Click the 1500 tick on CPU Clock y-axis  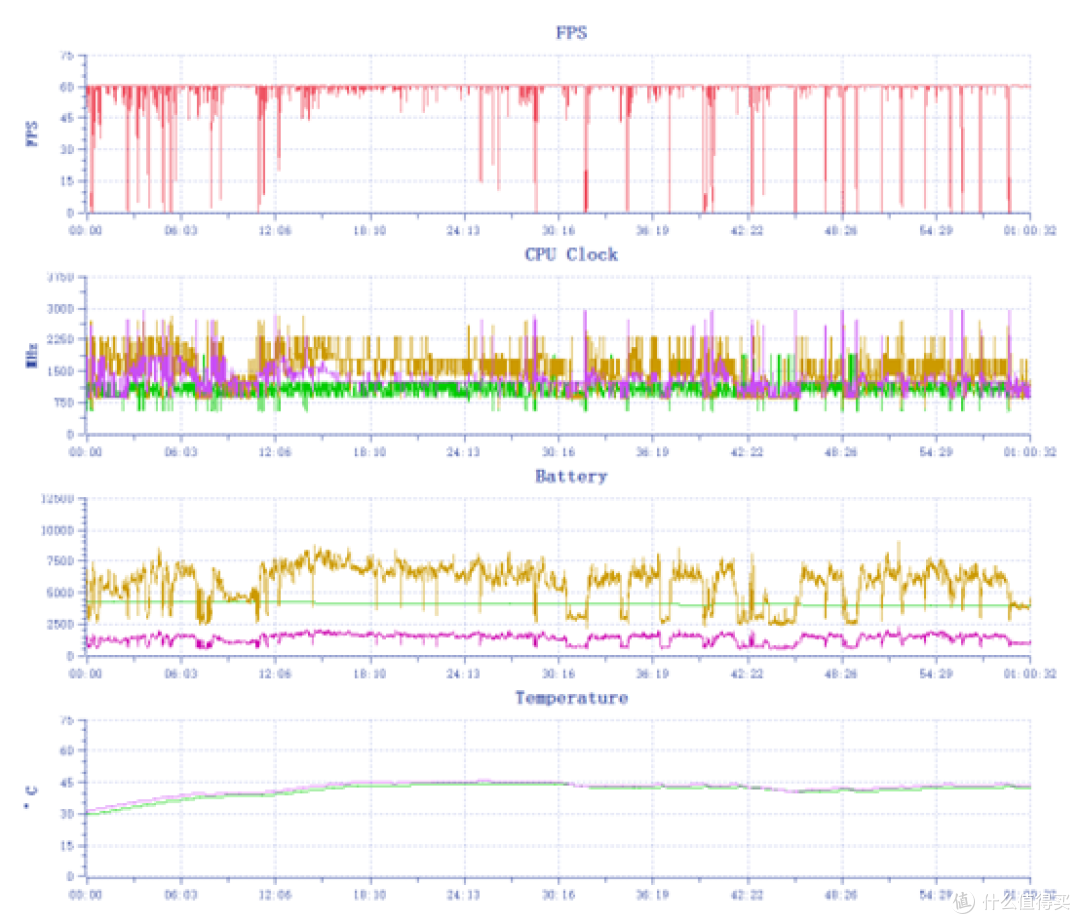pos(61,371)
